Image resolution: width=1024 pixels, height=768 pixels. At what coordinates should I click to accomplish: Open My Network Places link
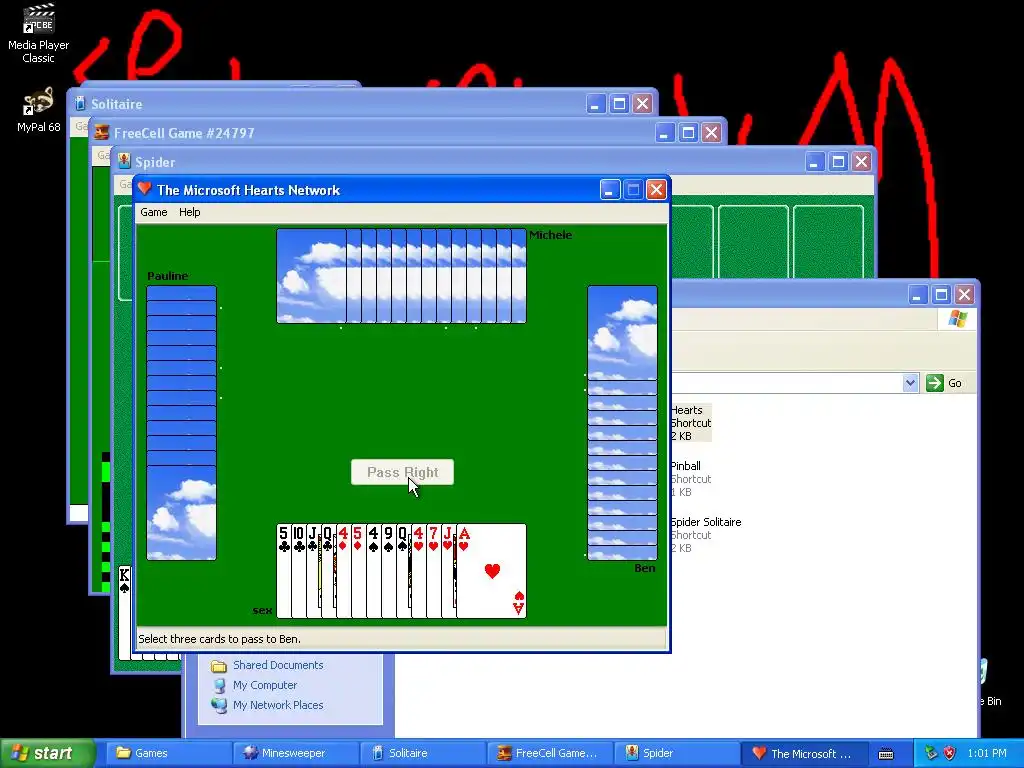pyautogui.click(x=278, y=705)
